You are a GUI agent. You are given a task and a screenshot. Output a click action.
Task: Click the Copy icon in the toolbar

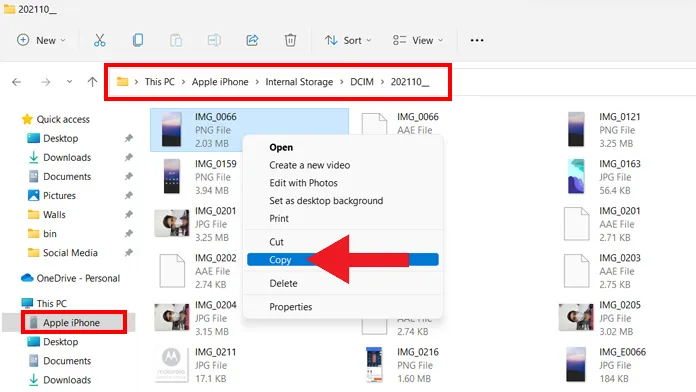[138, 40]
